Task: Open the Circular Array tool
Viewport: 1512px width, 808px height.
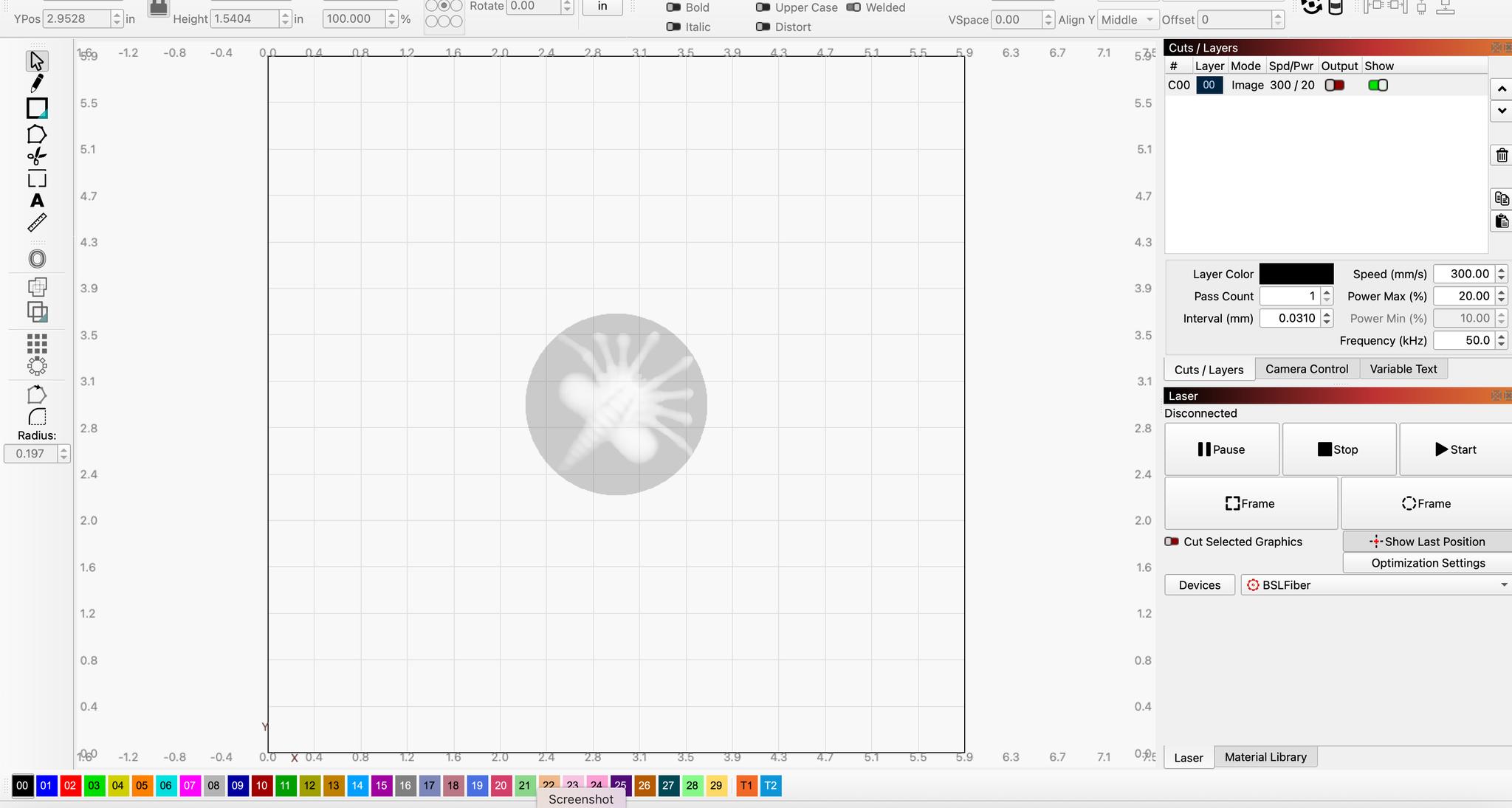Action: point(37,366)
